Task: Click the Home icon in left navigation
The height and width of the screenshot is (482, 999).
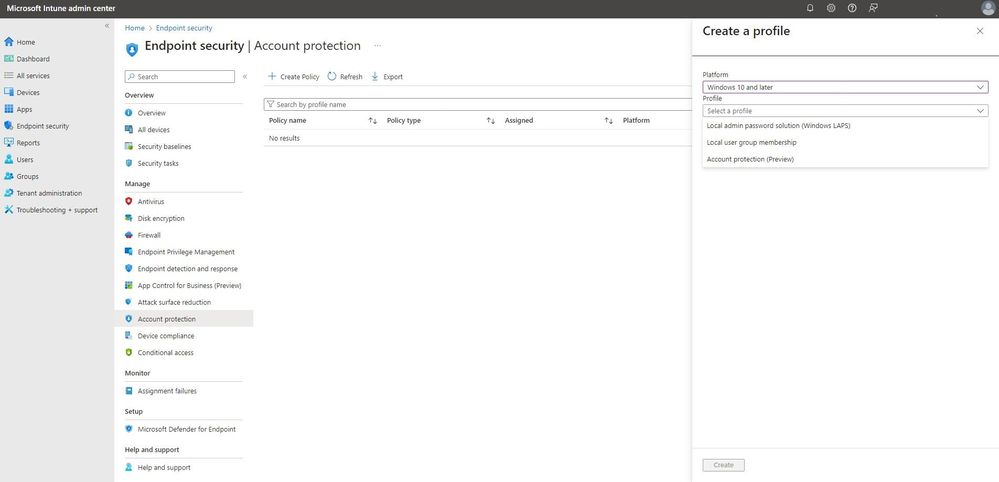Action: pyautogui.click(x=9, y=42)
